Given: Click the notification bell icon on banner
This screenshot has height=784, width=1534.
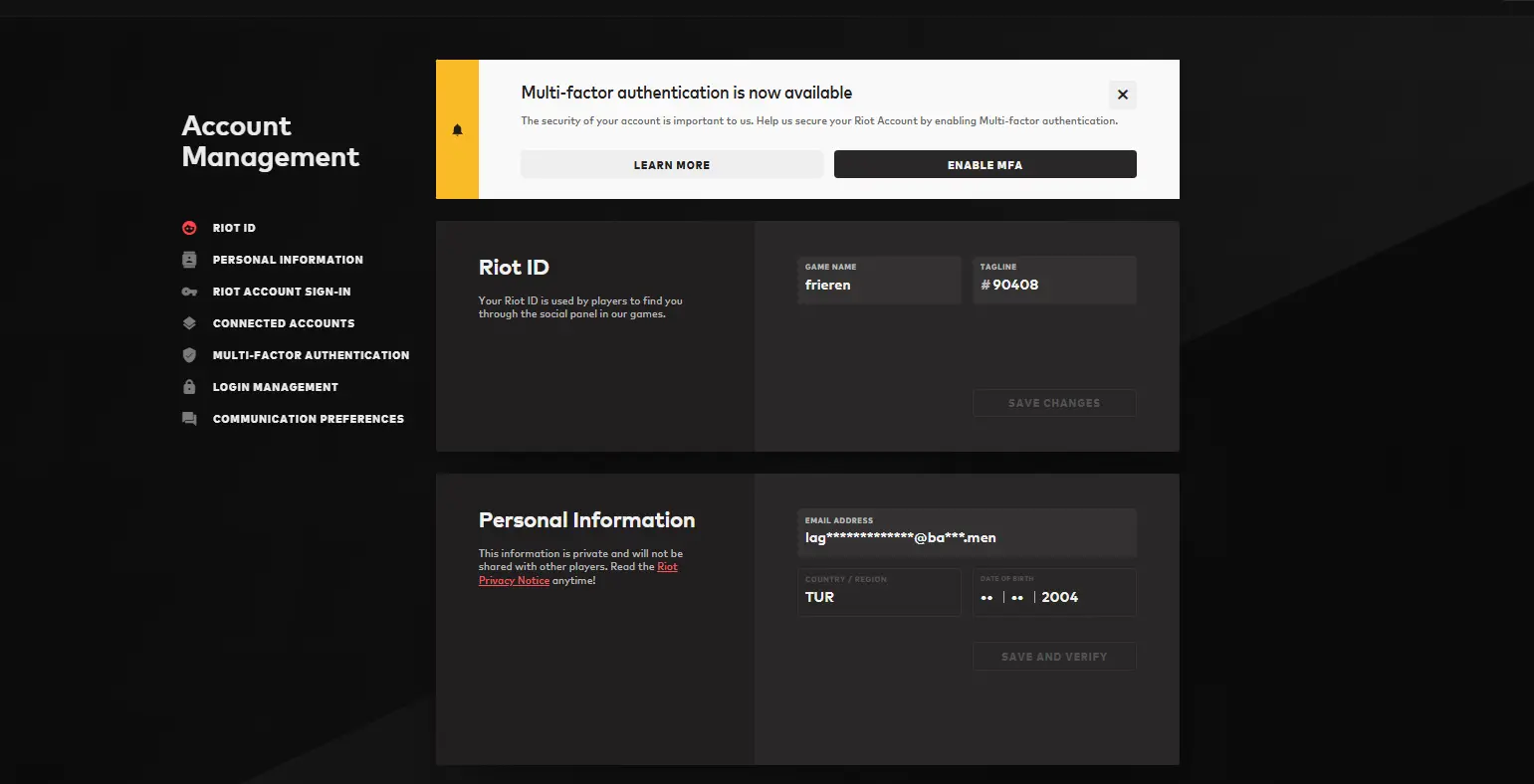Looking at the screenshot, I should [x=458, y=130].
